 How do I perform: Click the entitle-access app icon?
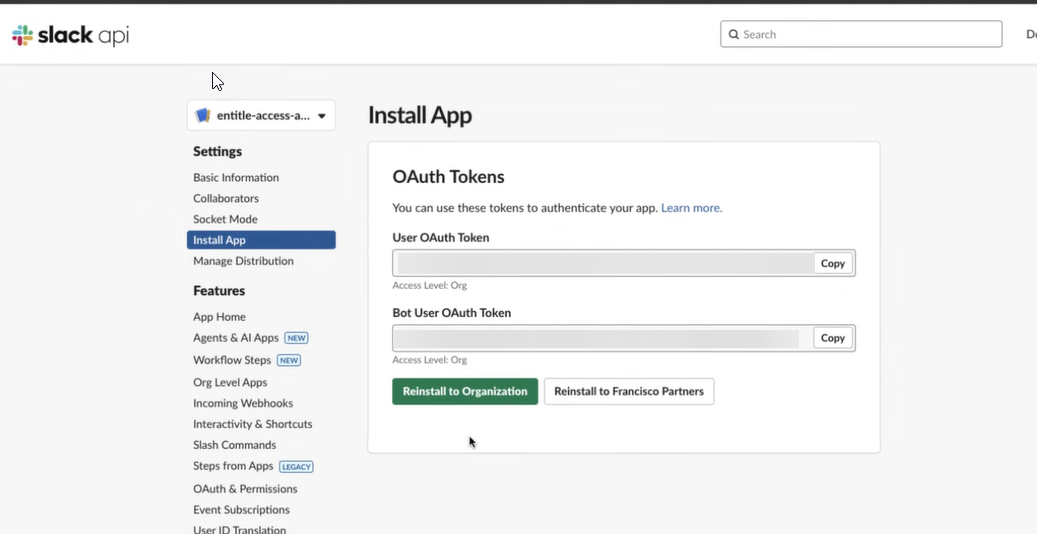pyautogui.click(x=203, y=116)
